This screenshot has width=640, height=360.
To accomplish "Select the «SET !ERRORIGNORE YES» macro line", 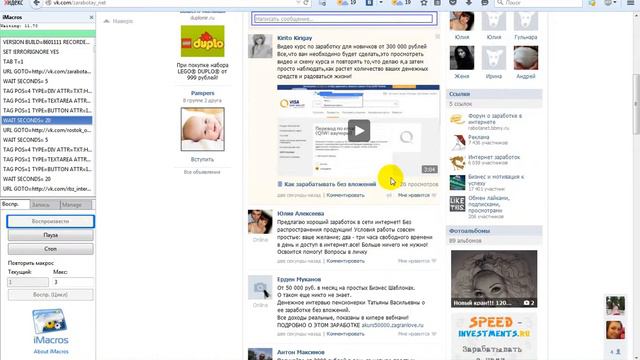I will tap(47, 52).
